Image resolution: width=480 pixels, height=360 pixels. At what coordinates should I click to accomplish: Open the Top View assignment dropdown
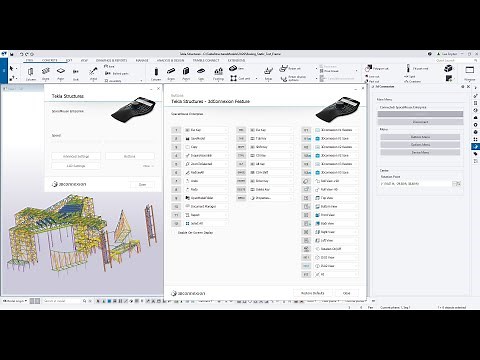point(336,198)
